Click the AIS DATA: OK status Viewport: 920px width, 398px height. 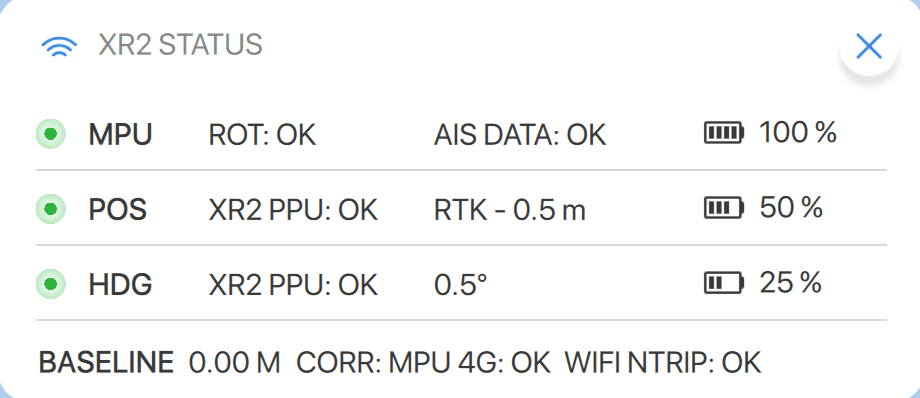point(520,135)
